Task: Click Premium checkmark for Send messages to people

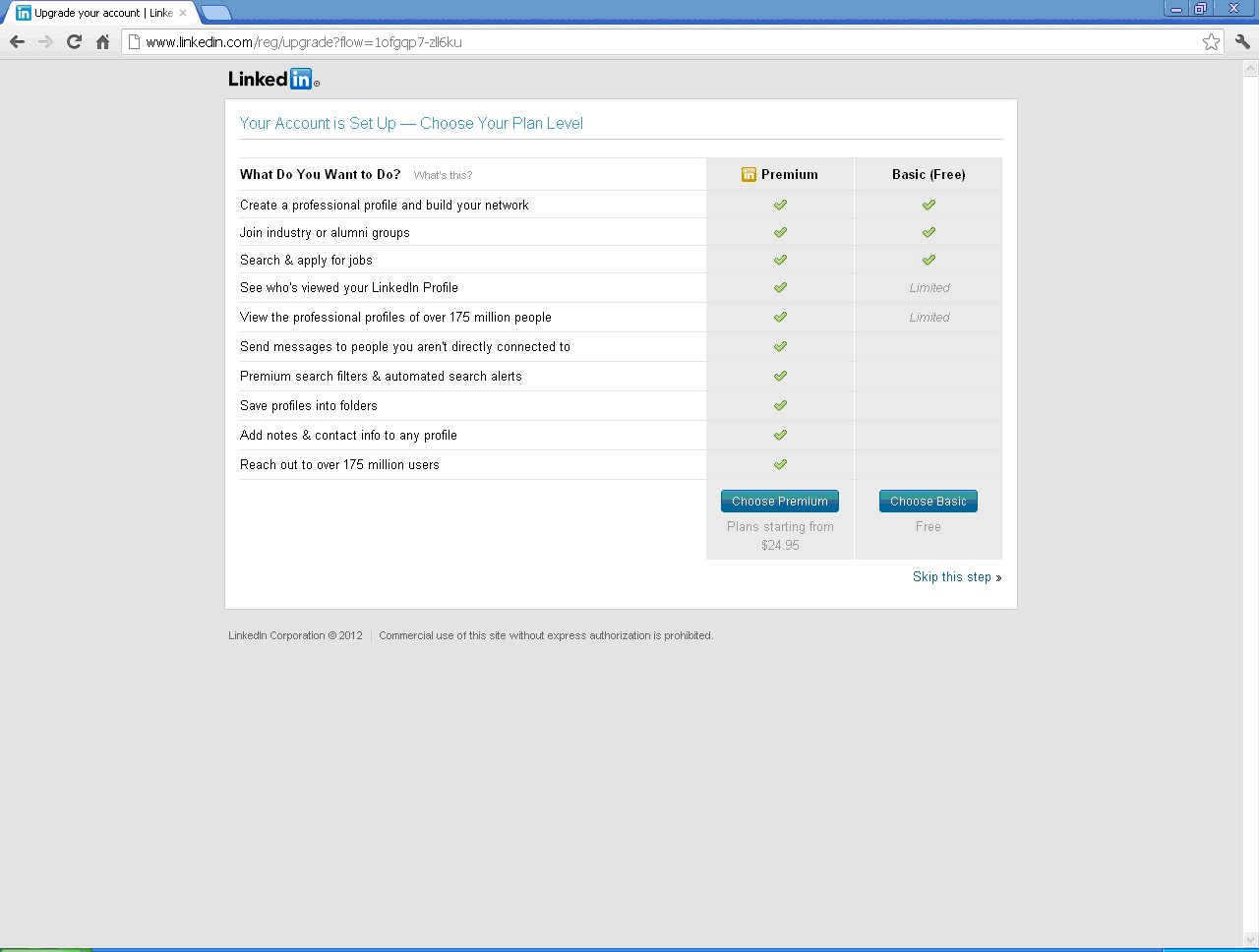Action: coord(780,346)
